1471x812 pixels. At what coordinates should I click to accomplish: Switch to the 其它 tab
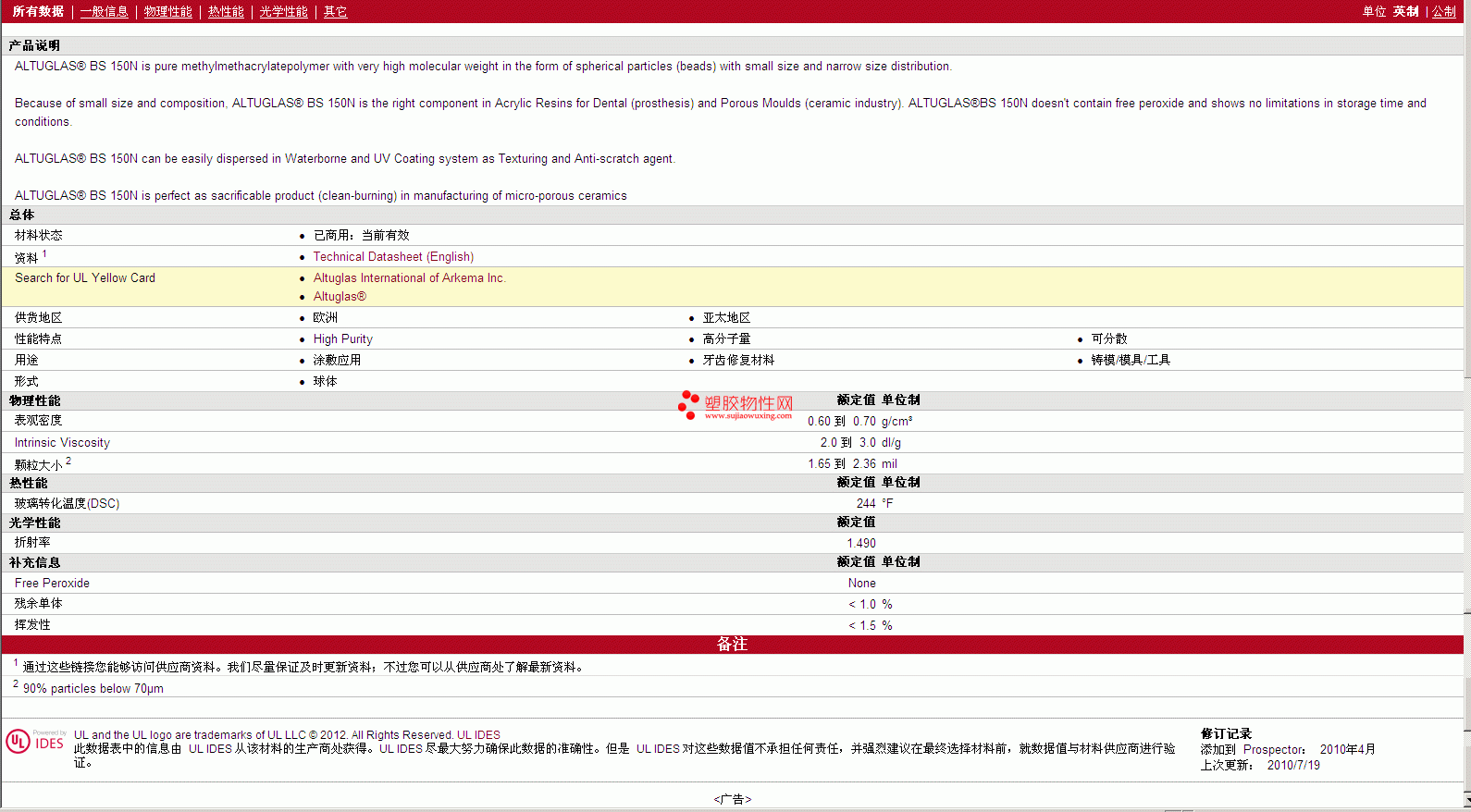click(335, 11)
